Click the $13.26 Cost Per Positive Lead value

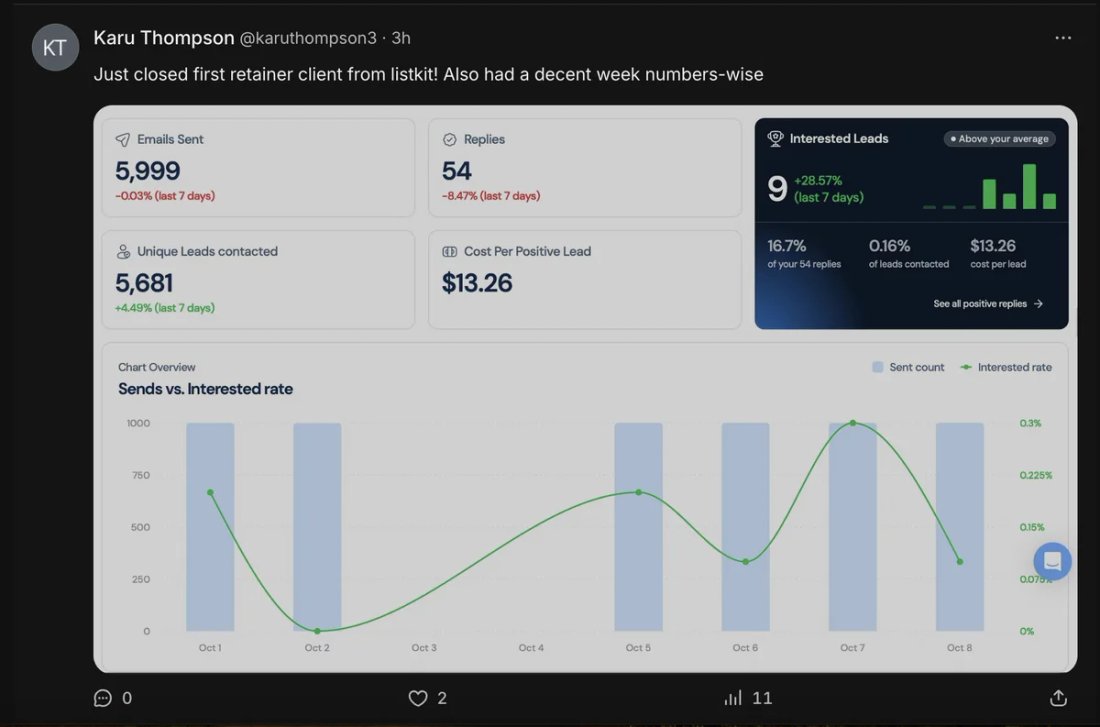tap(477, 284)
